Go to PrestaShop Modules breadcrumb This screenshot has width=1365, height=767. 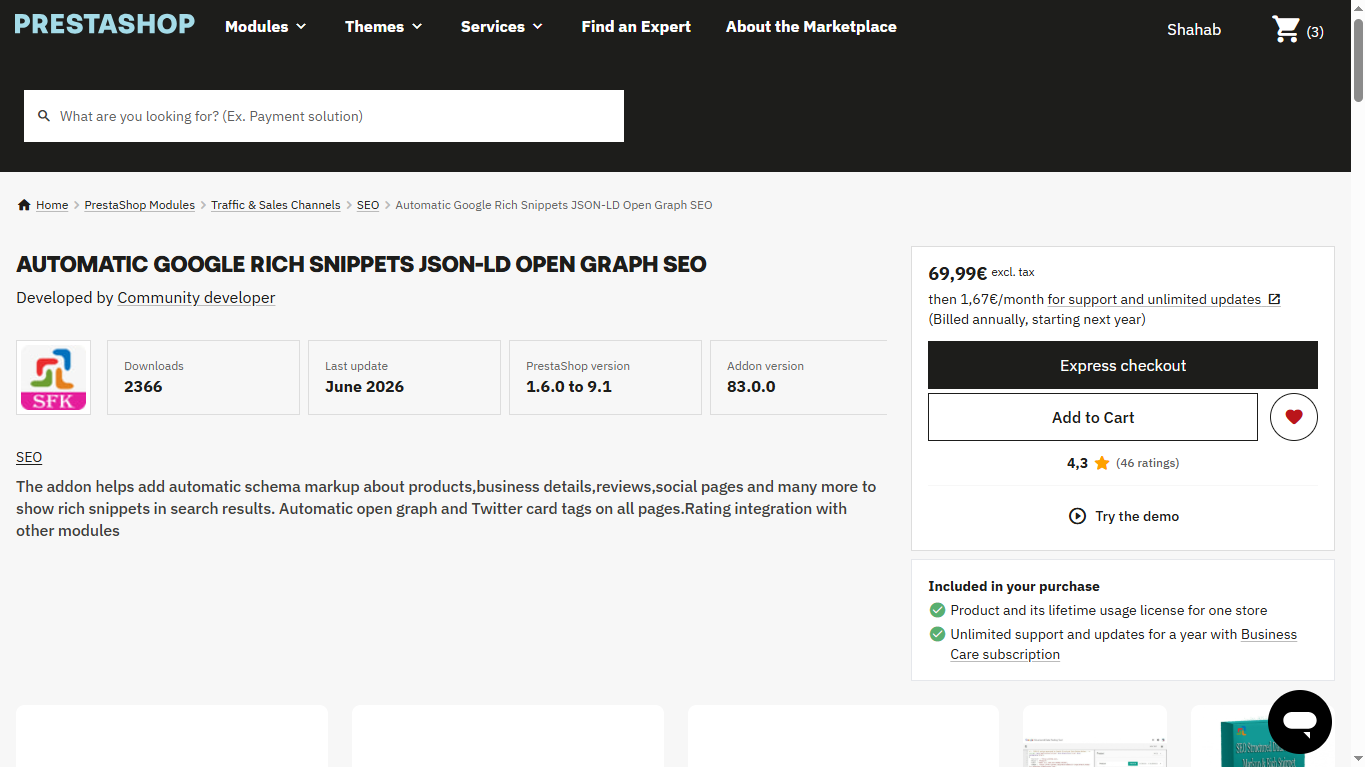tap(140, 205)
